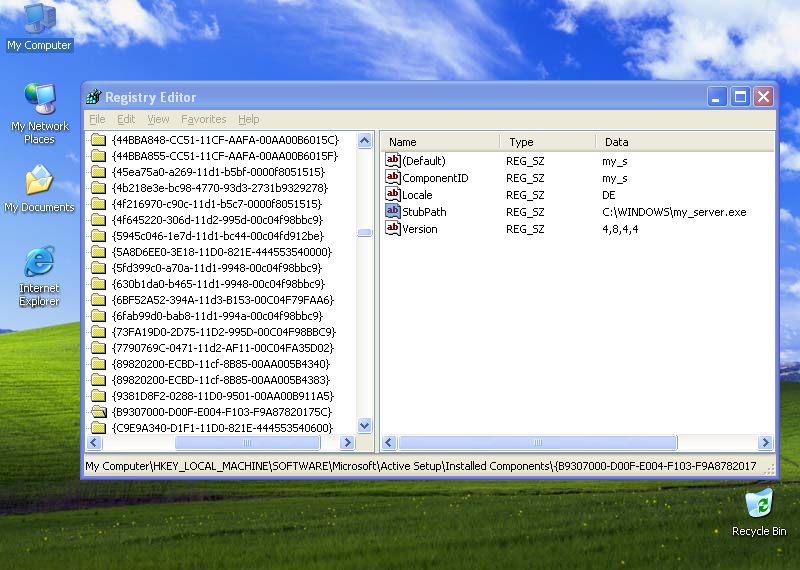Click the tree pane scroll left arrow
The height and width of the screenshot is (570, 800).
tap(94, 442)
